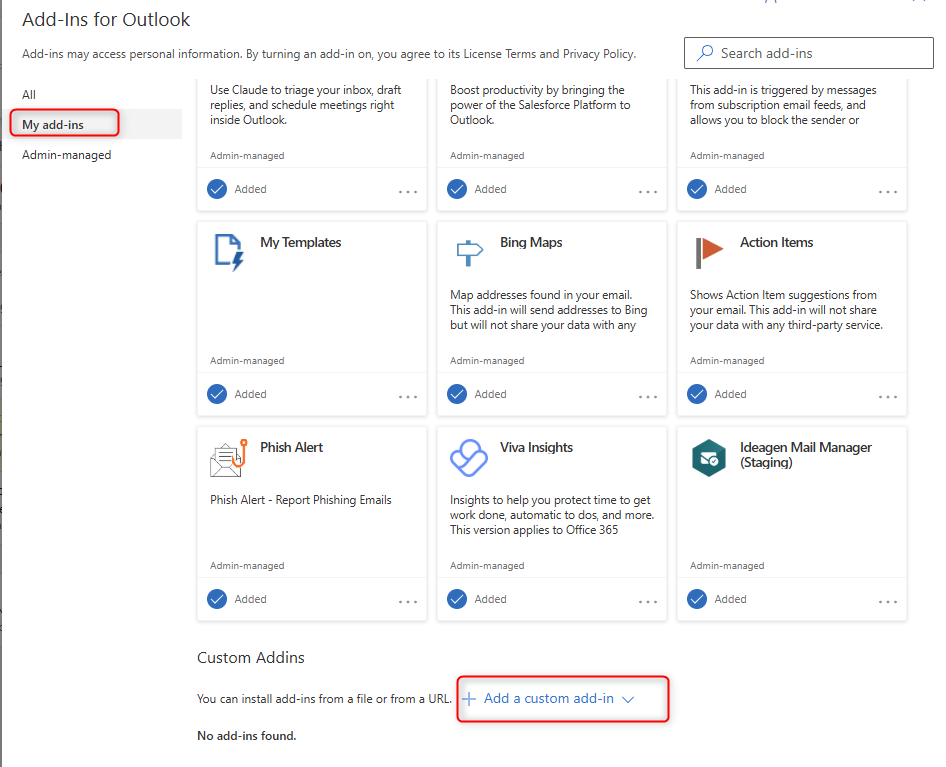This screenshot has width=946, height=767.
Task: Toggle Added checkmark on Salesforce add-in
Action: (457, 189)
